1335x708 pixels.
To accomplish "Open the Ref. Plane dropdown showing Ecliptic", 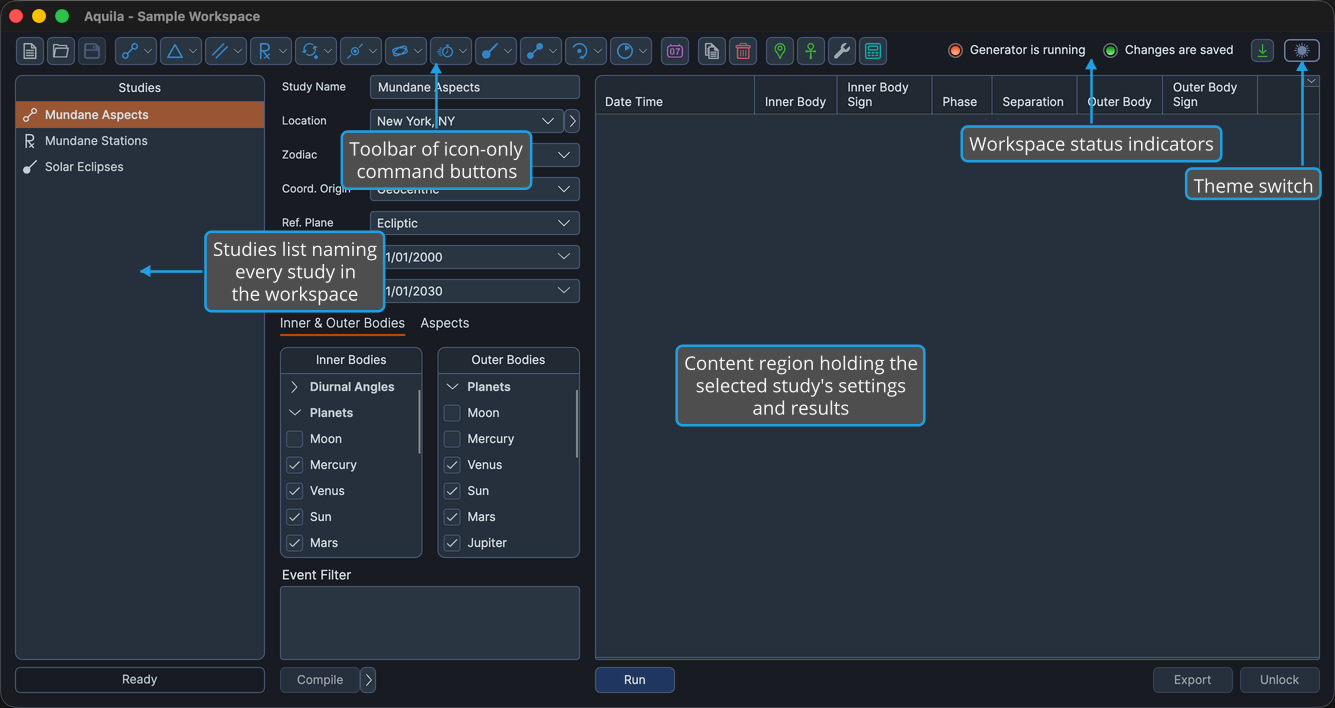I will [x=475, y=223].
